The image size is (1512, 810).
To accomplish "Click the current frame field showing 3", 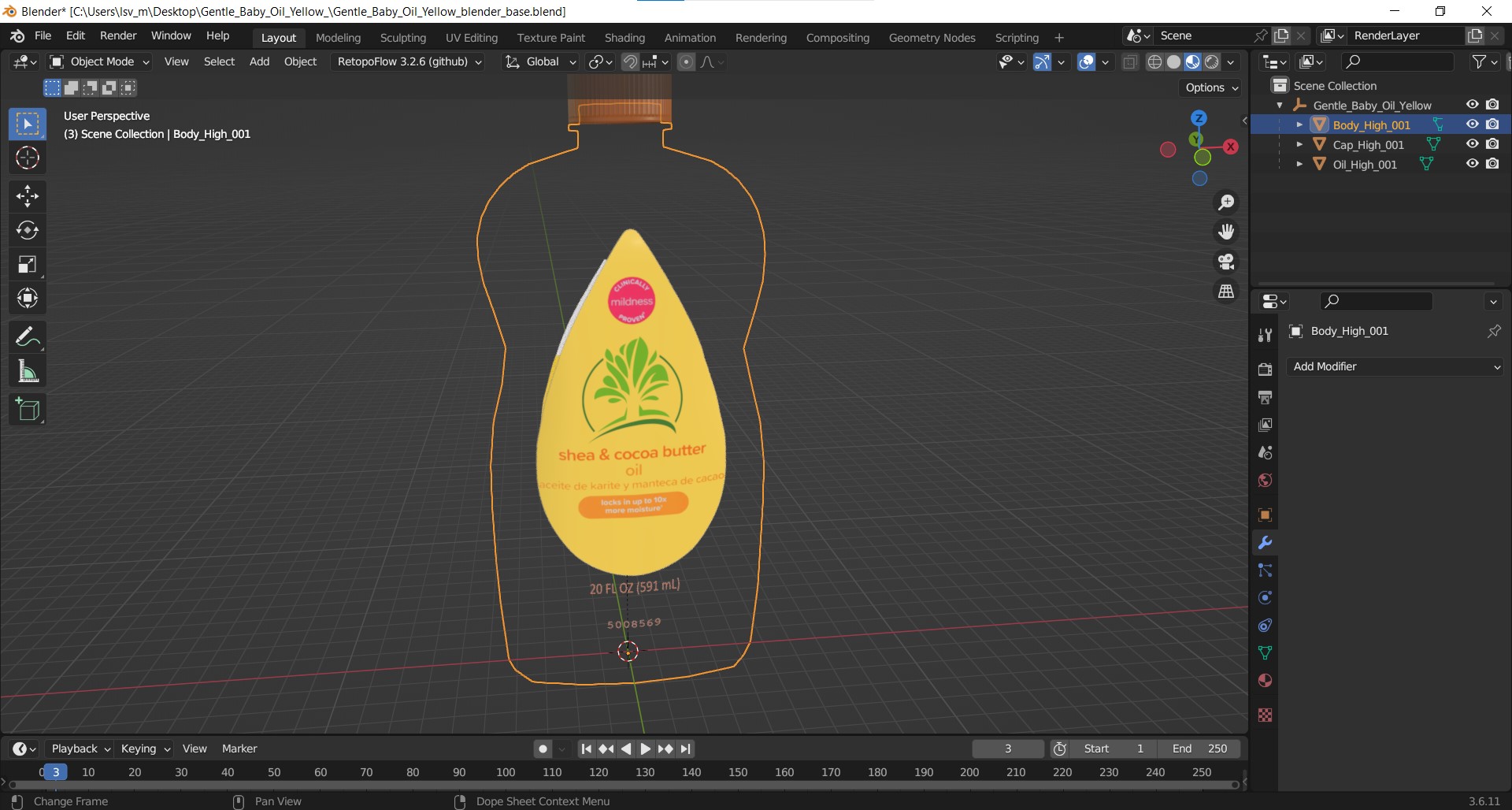I will tap(1008, 749).
